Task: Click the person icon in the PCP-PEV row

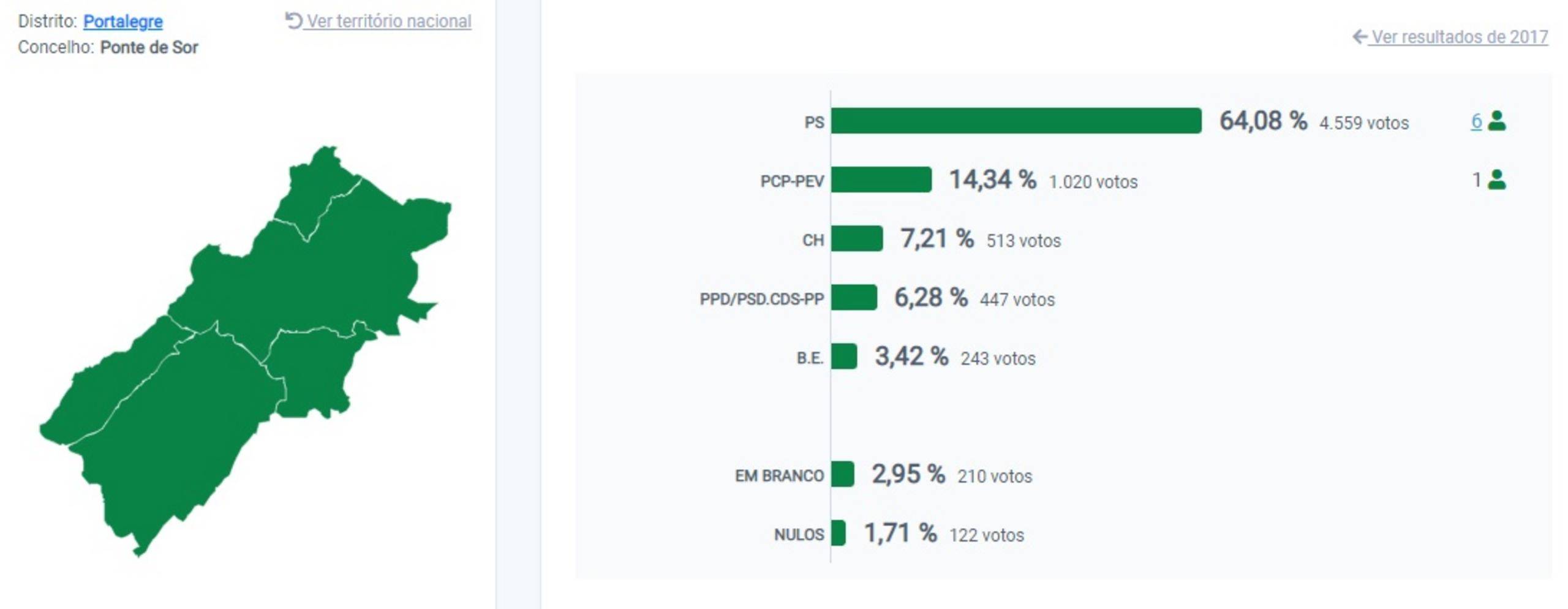Action: pos(1496,180)
